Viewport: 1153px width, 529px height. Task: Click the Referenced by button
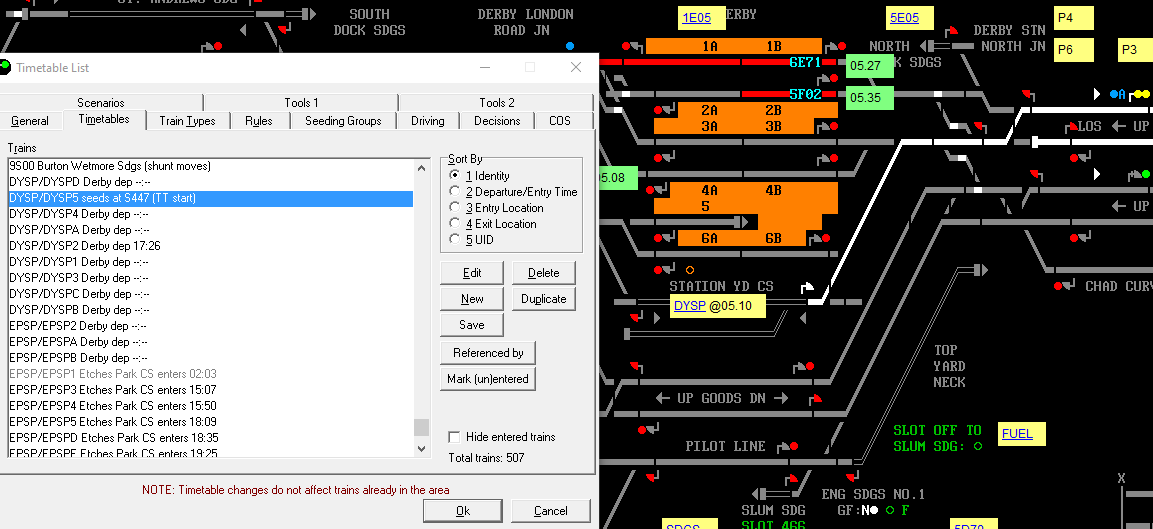488,353
